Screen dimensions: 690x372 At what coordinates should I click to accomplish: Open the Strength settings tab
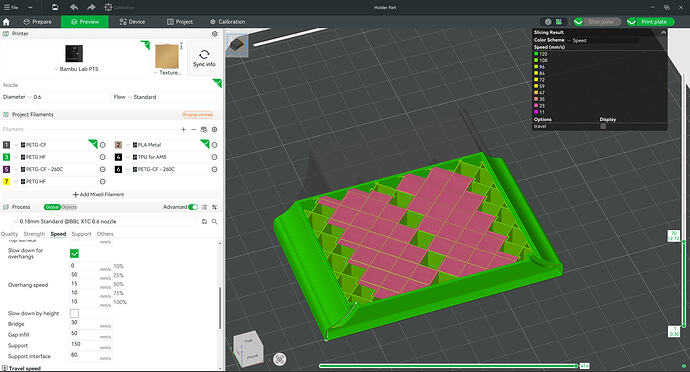pos(34,234)
